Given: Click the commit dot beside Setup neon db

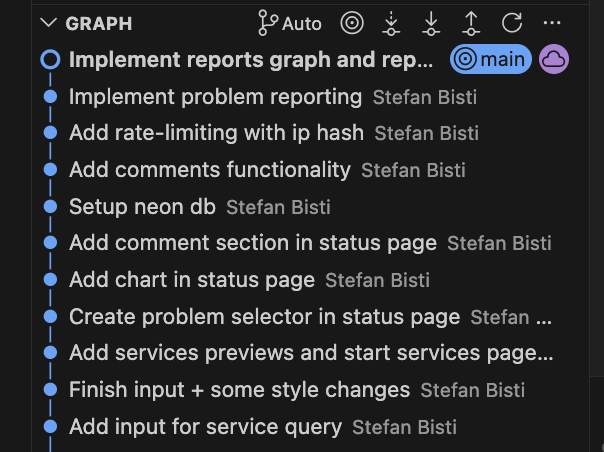Looking at the screenshot, I should (x=50, y=207).
